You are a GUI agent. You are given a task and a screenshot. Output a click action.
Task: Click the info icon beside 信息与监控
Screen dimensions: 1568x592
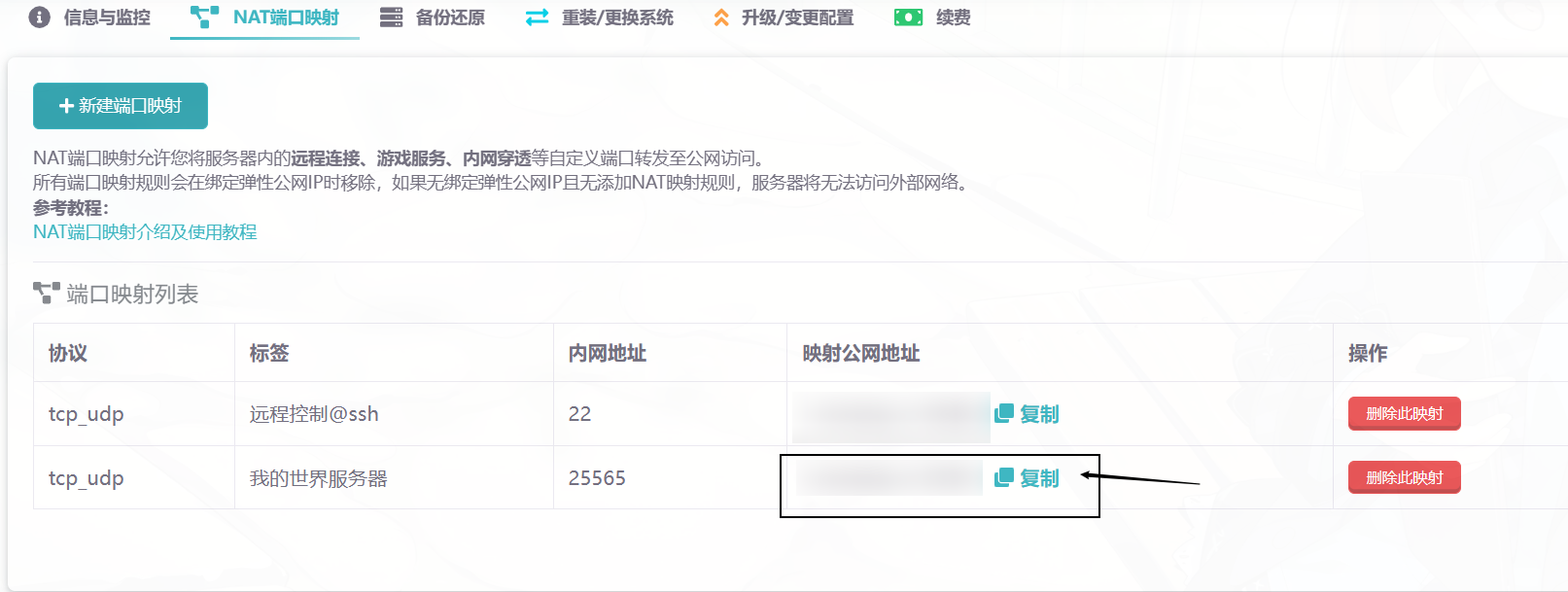coord(40,17)
